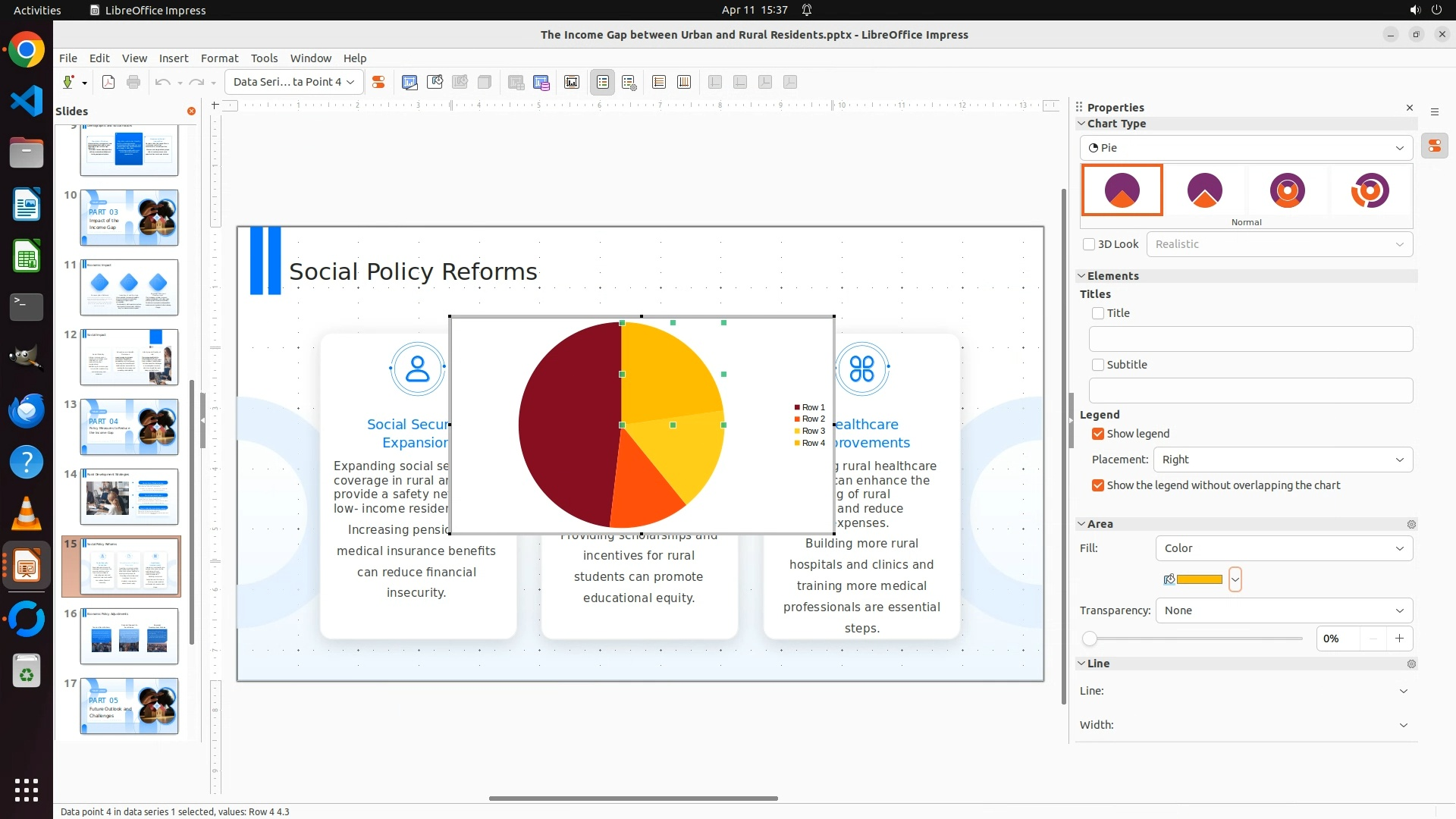The image size is (1456, 819).
Task: Select slide 16 thumbnail in Slides panel
Action: click(129, 637)
